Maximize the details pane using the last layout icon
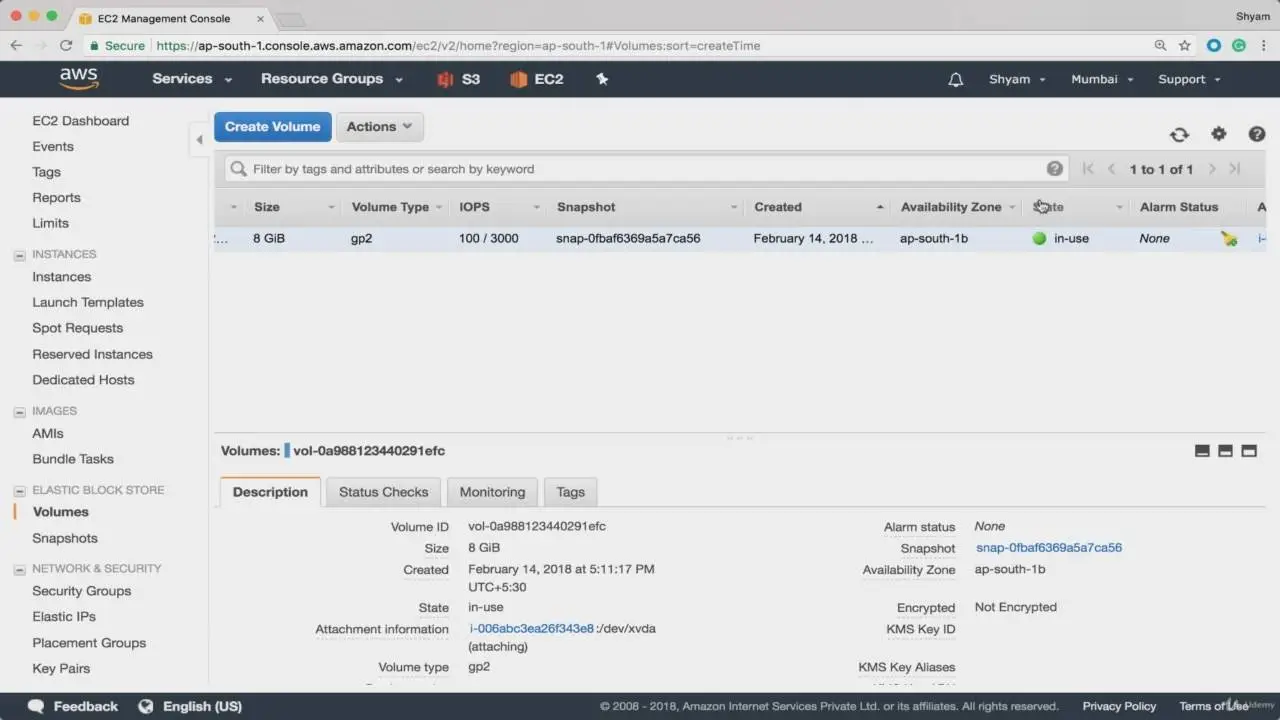 (1249, 451)
